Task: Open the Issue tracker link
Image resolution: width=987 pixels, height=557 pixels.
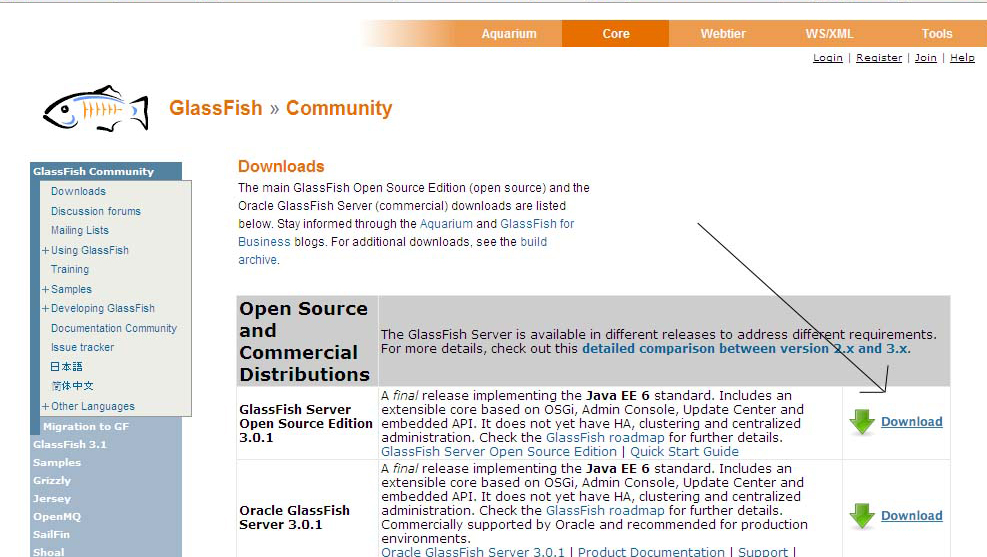Action: [x=82, y=347]
